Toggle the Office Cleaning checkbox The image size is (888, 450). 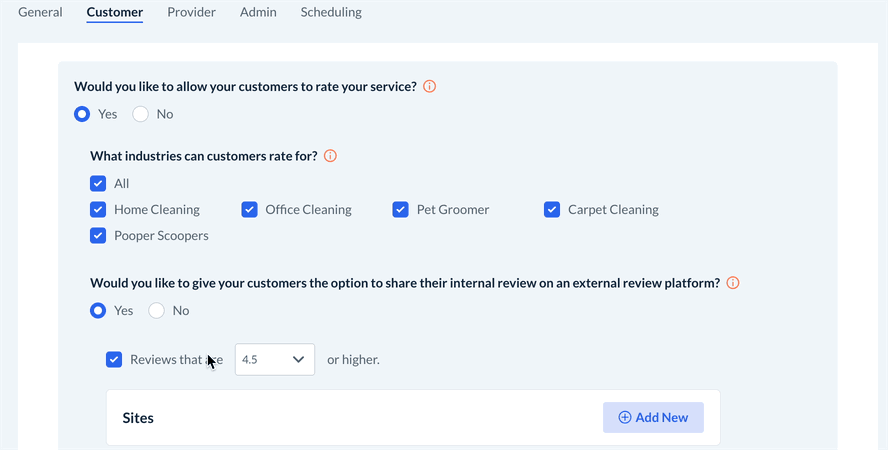[x=249, y=210]
